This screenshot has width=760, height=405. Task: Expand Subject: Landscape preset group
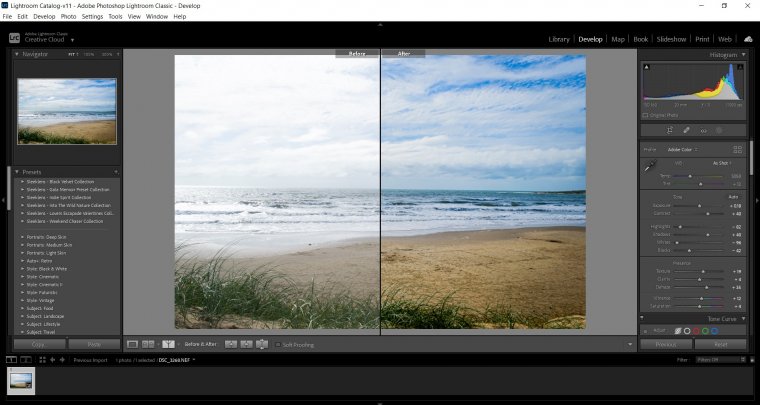(23, 316)
